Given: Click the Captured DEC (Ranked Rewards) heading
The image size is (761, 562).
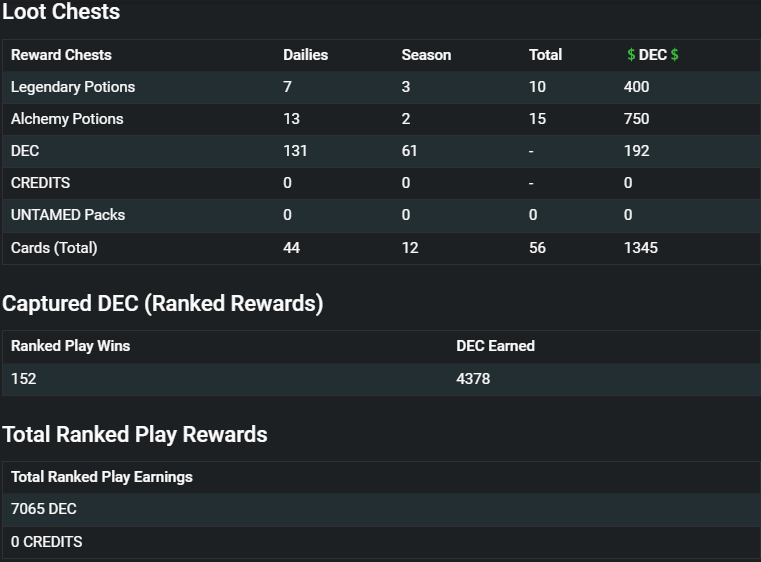Looking at the screenshot, I should click(163, 303).
